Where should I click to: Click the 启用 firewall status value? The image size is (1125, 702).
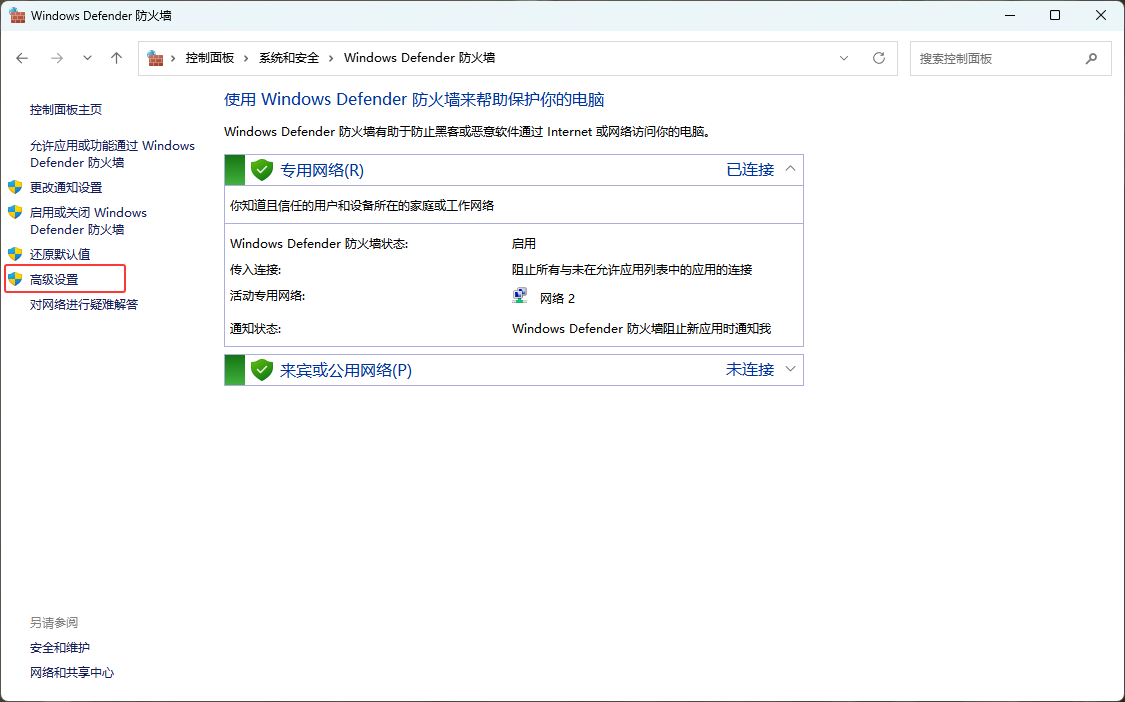point(524,244)
